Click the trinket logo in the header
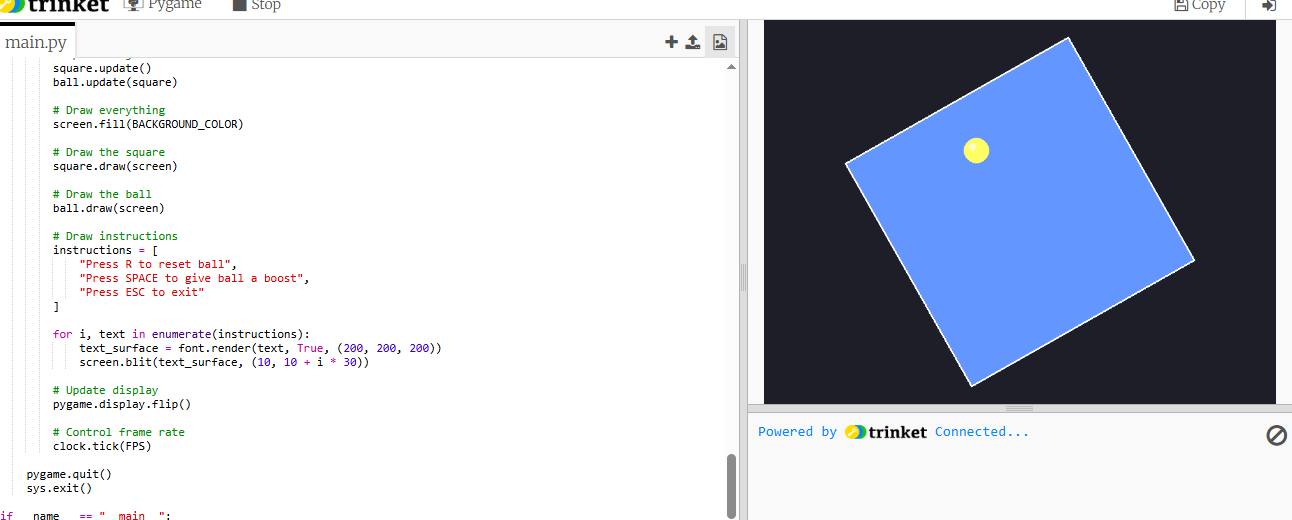This screenshot has width=1292, height=520. click(55, 6)
